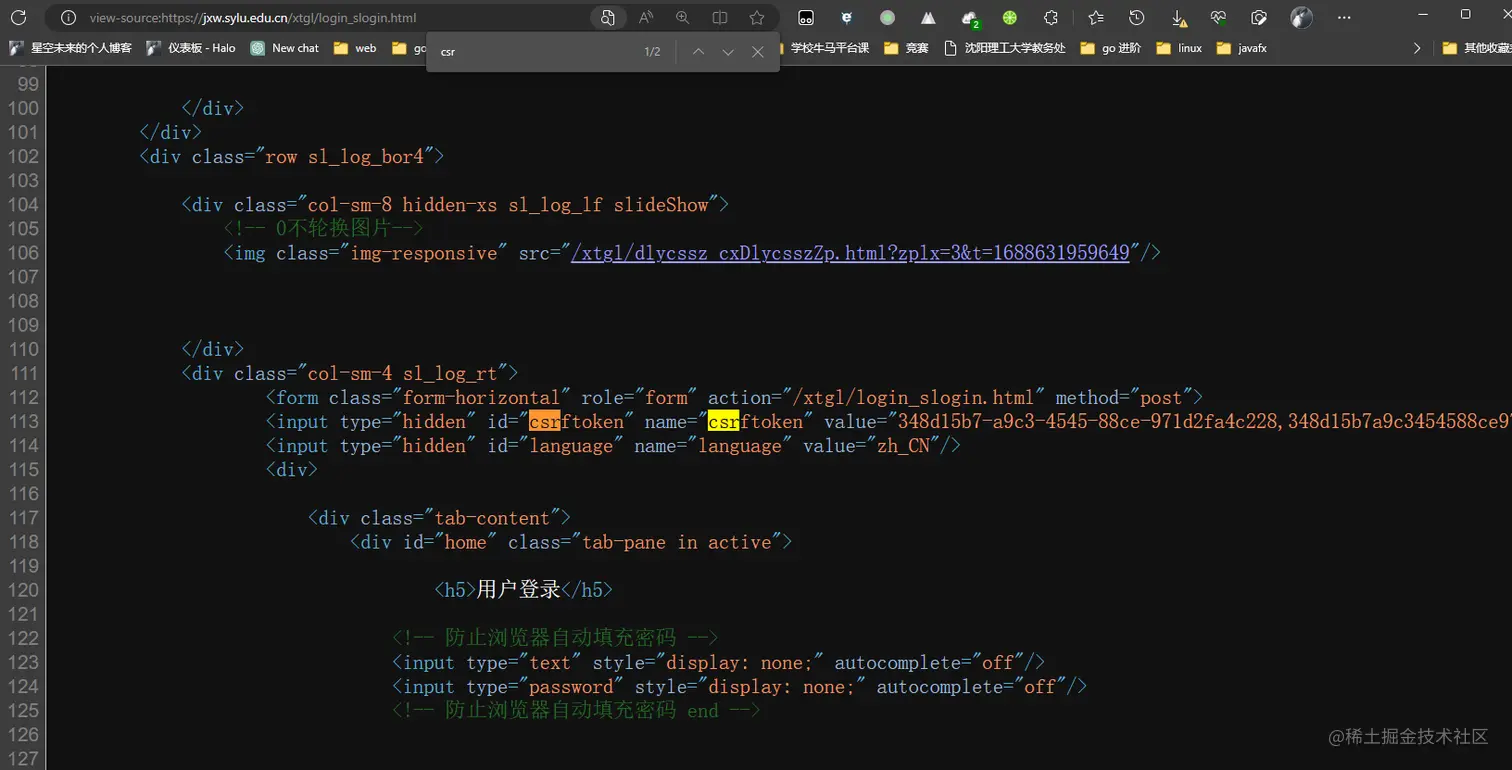Click the "col-sm-4 sl_log_rt" class text
1512x770 pixels.
[403, 374]
